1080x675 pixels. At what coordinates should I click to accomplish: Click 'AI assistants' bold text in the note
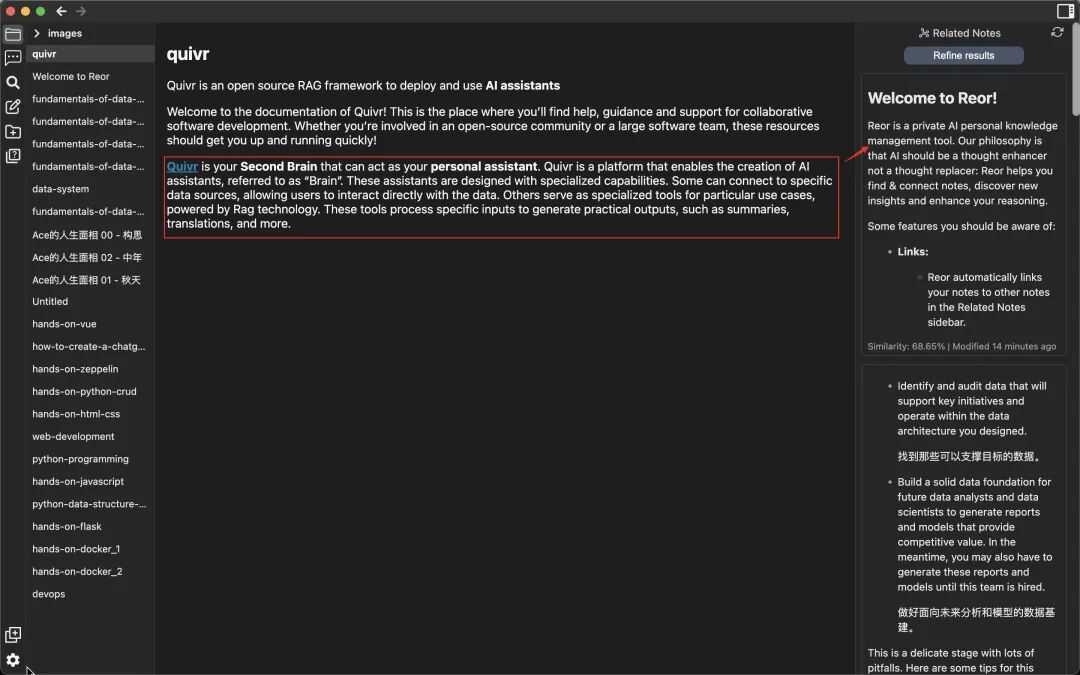[x=523, y=85]
